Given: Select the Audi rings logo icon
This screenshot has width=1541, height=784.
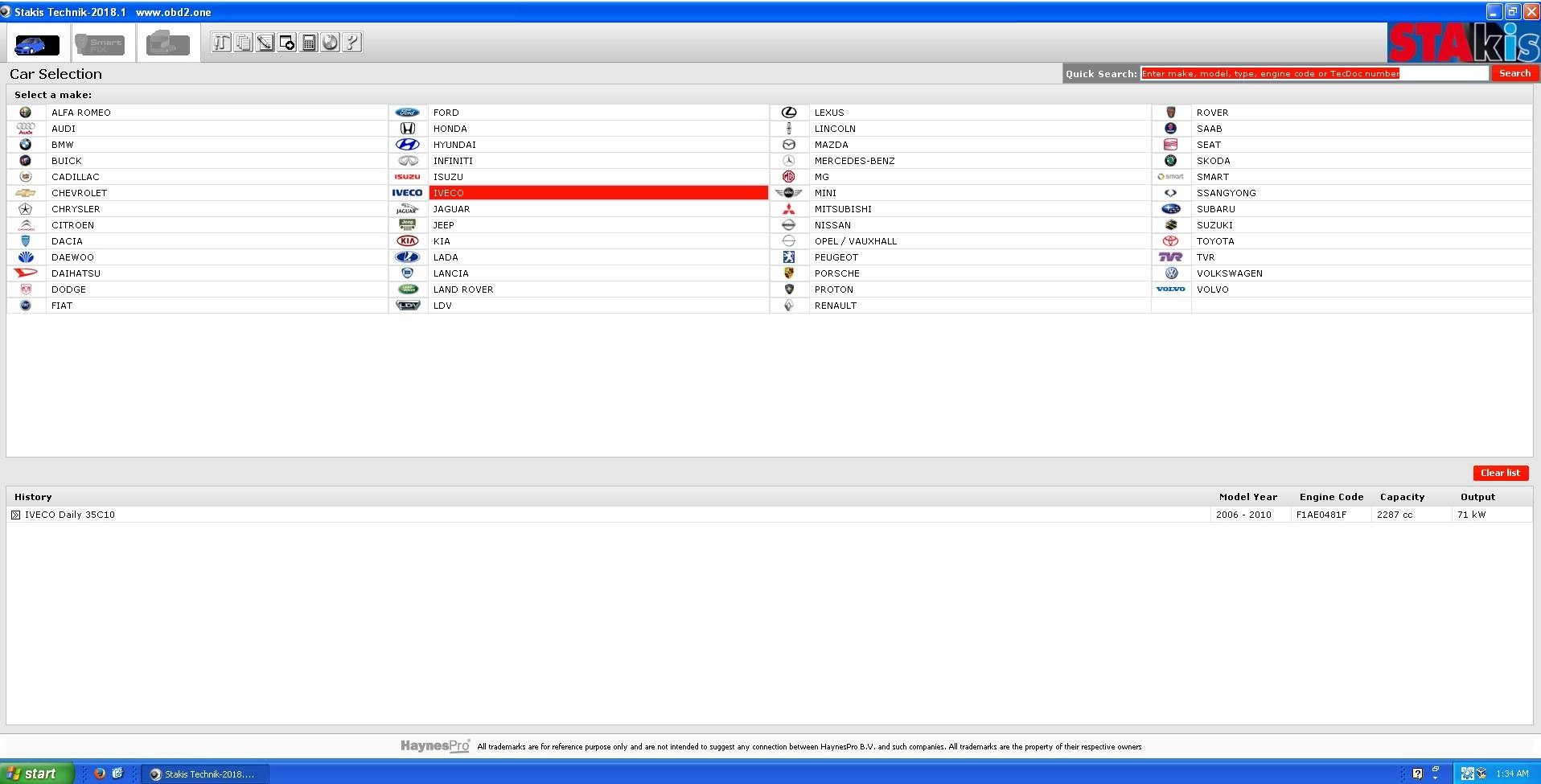Looking at the screenshot, I should 26,129.
